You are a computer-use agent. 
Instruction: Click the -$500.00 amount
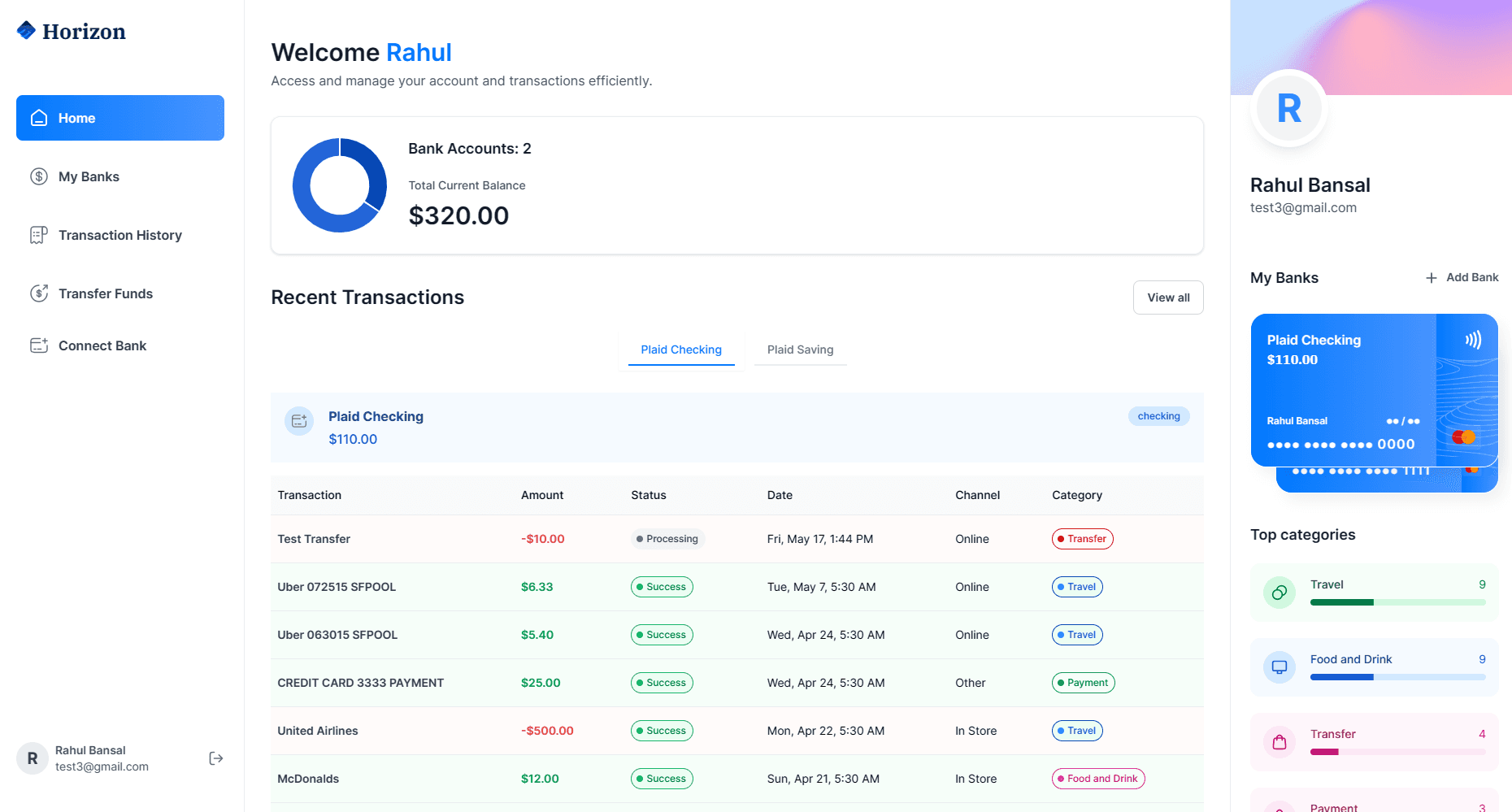click(547, 731)
